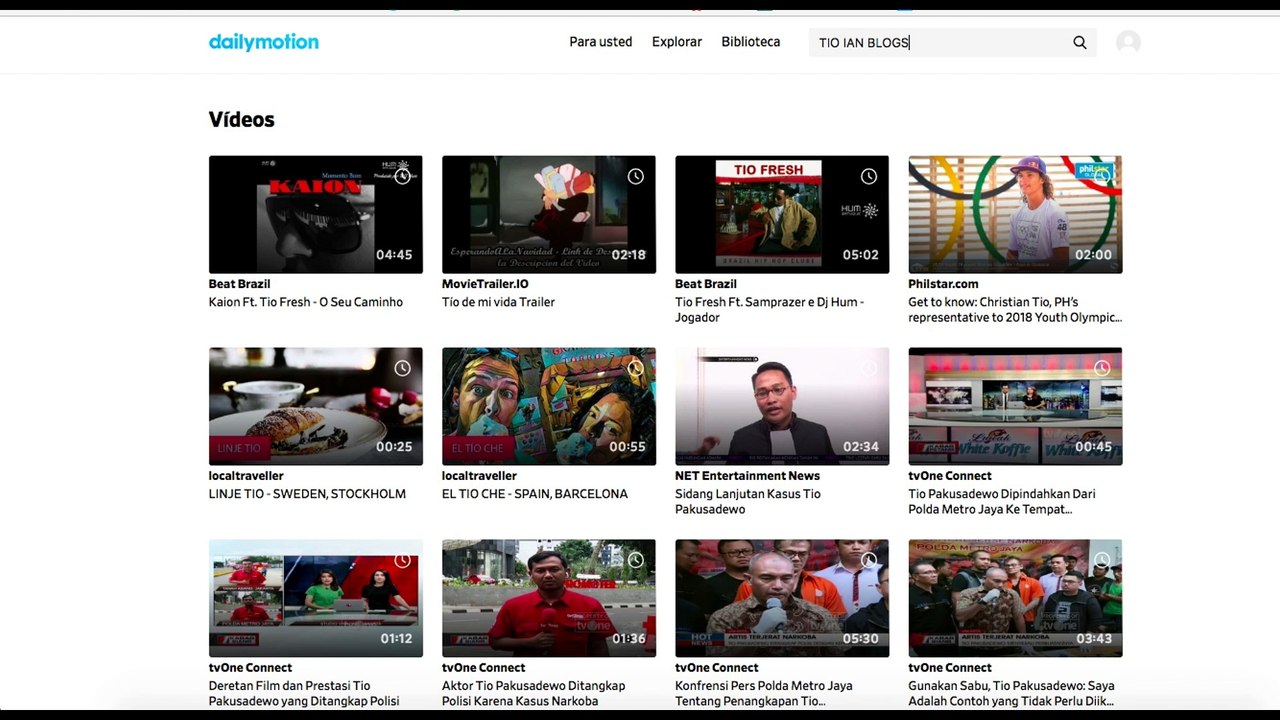
Task: Play the Tio de mi vida Trailer thumbnail
Action: pyautogui.click(x=548, y=214)
